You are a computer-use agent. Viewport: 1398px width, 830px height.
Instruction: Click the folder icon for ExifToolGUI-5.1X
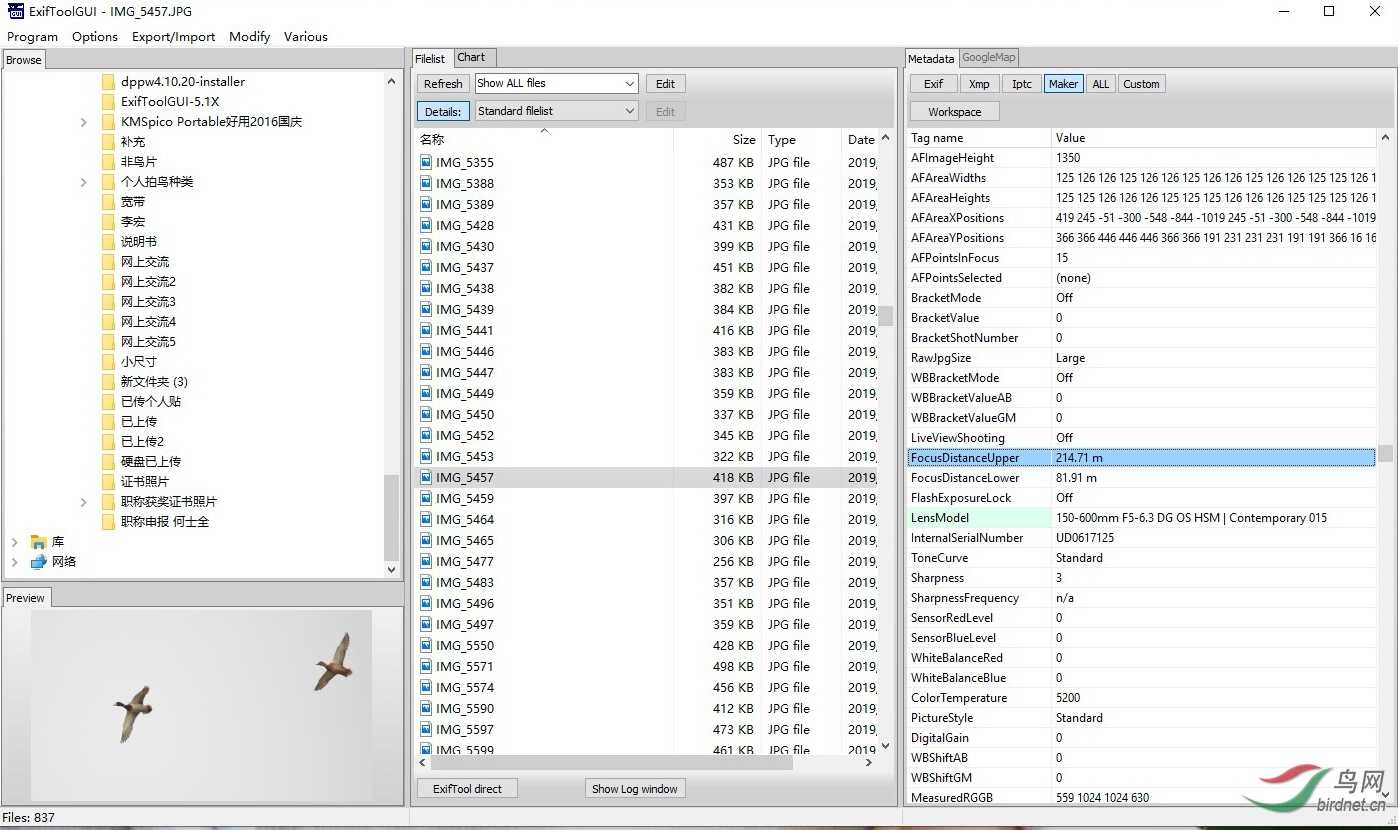108,101
